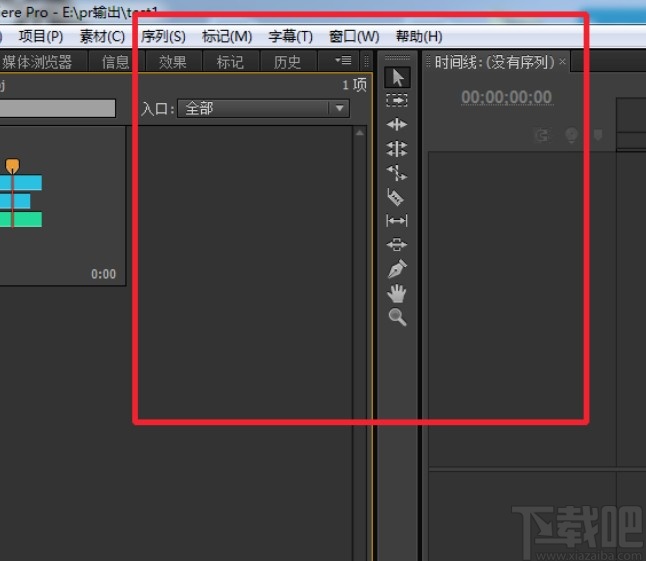Open the 字幕(T) menu
646x561 pixels.
point(290,37)
